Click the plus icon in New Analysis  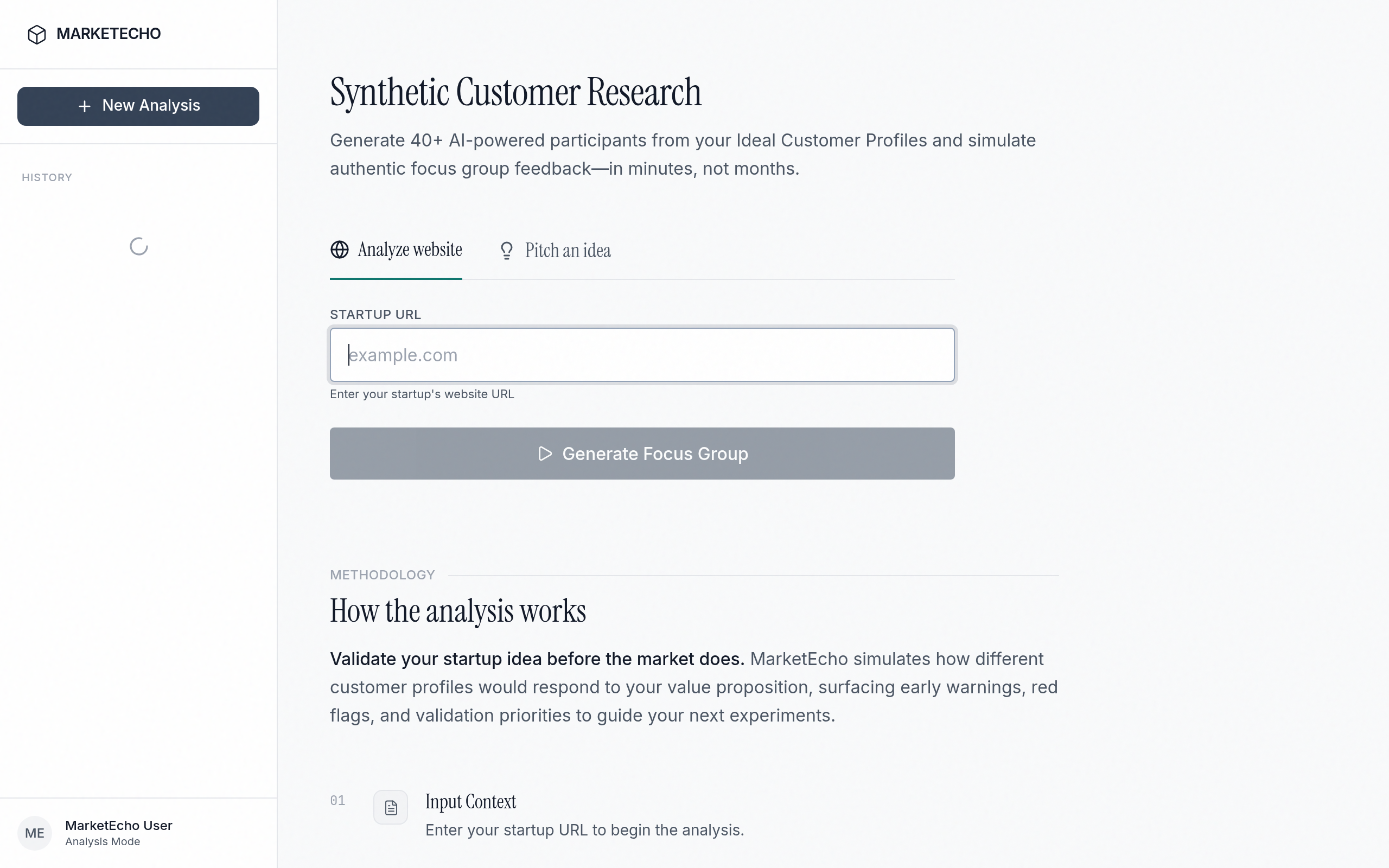[x=85, y=106]
